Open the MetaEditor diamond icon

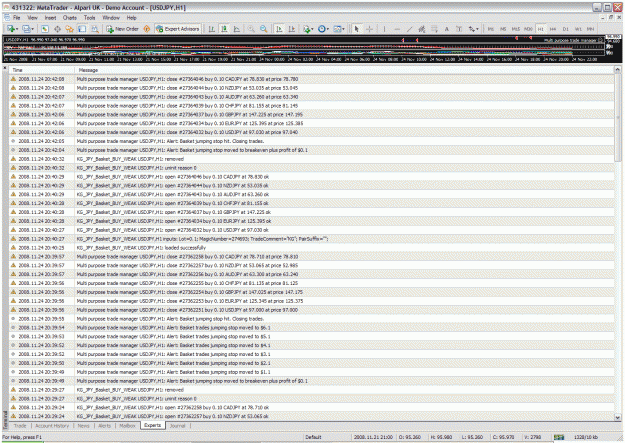point(147,29)
